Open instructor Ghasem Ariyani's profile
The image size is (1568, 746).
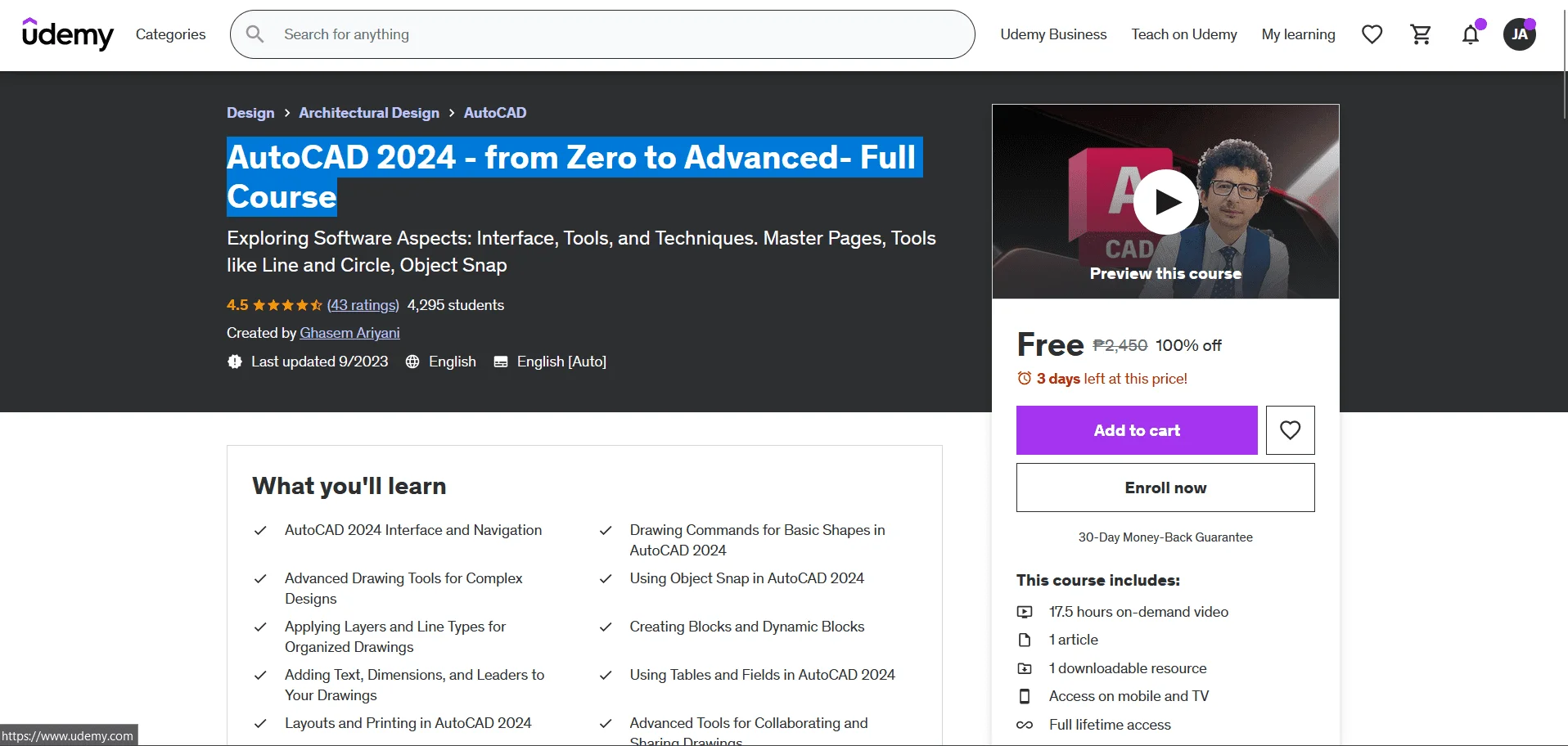click(349, 333)
